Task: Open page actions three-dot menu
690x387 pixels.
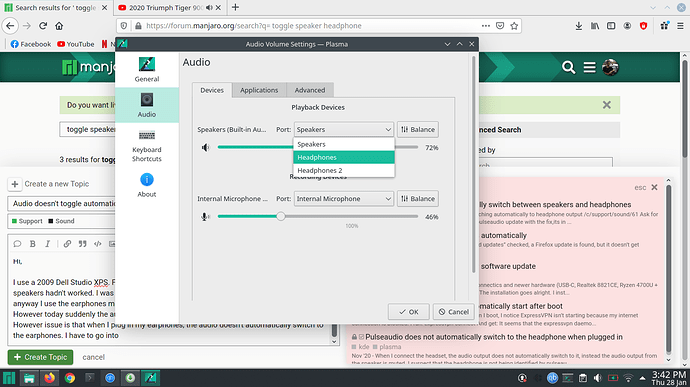Action: point(485,26)
